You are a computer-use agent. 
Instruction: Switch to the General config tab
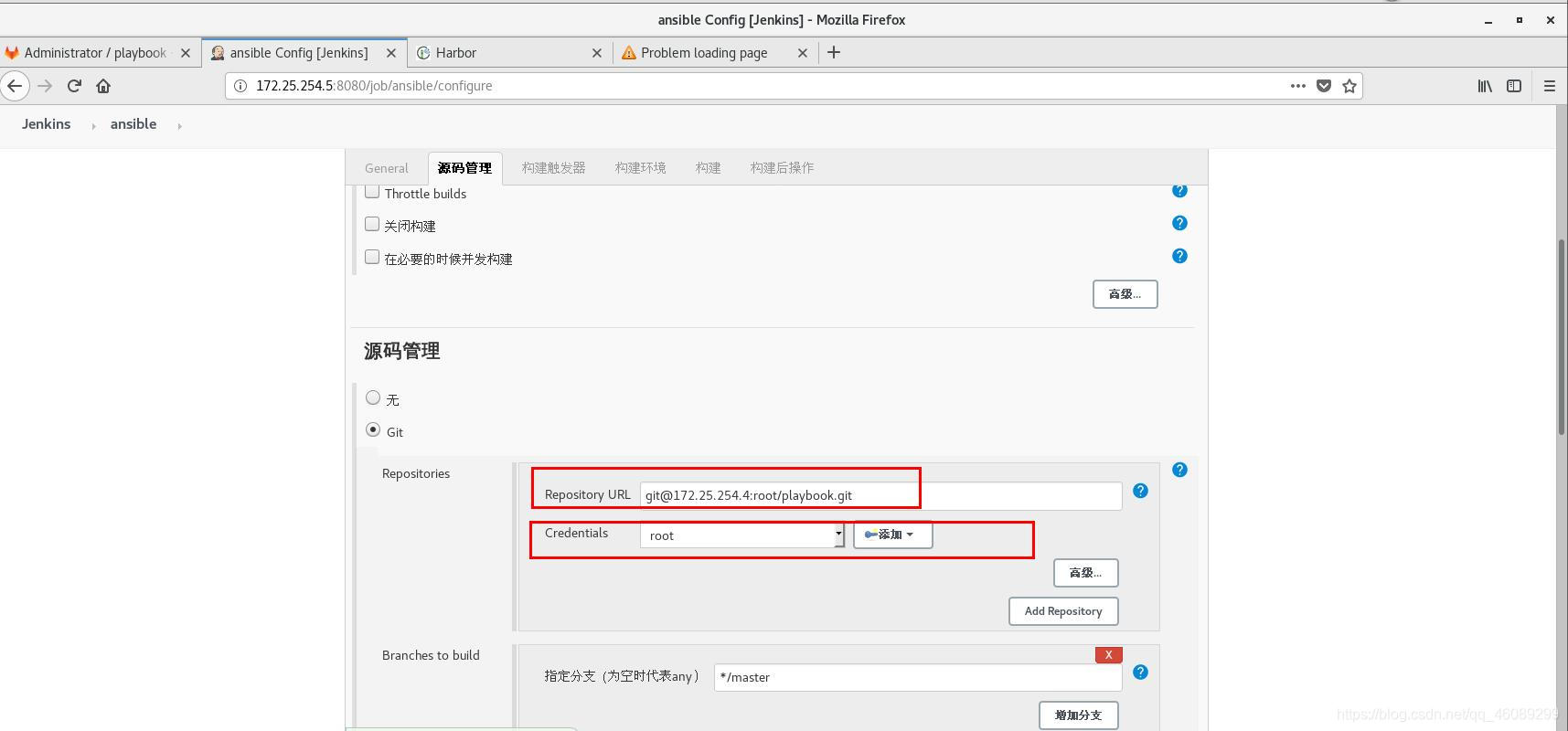pyautogui.click(x=386, y=168)
